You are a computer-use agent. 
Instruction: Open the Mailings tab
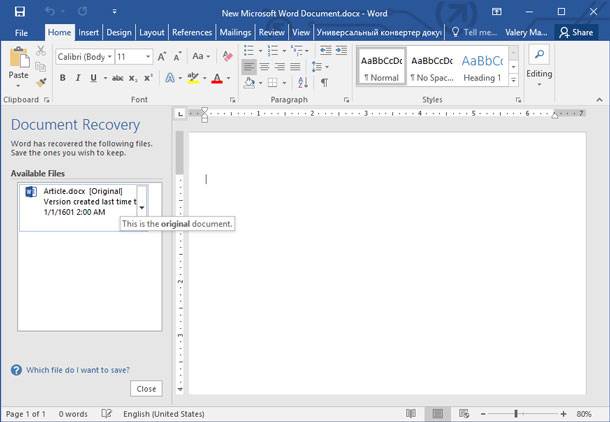click(235, 32)
